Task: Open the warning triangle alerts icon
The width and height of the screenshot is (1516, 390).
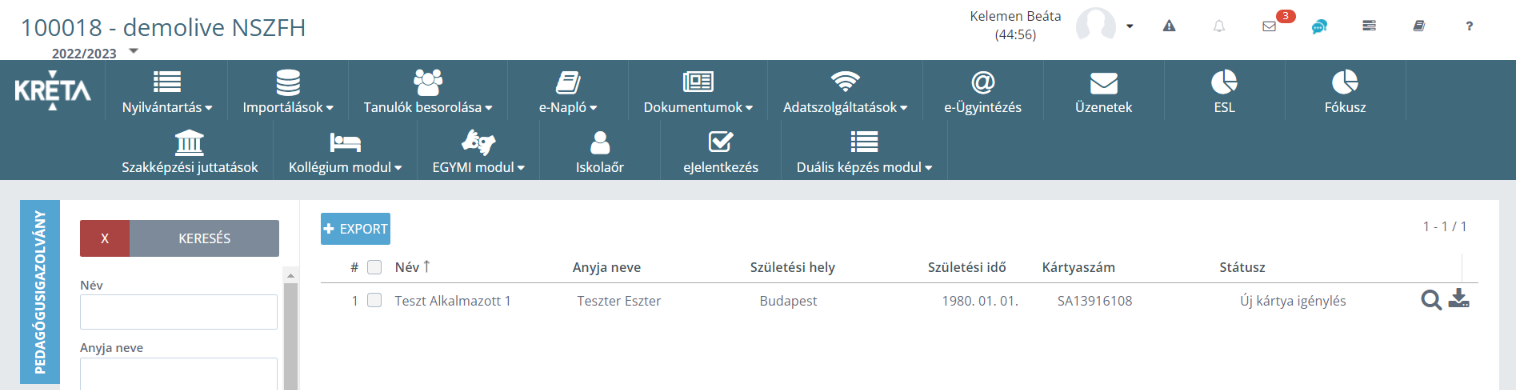Action: pos(1169,27)
